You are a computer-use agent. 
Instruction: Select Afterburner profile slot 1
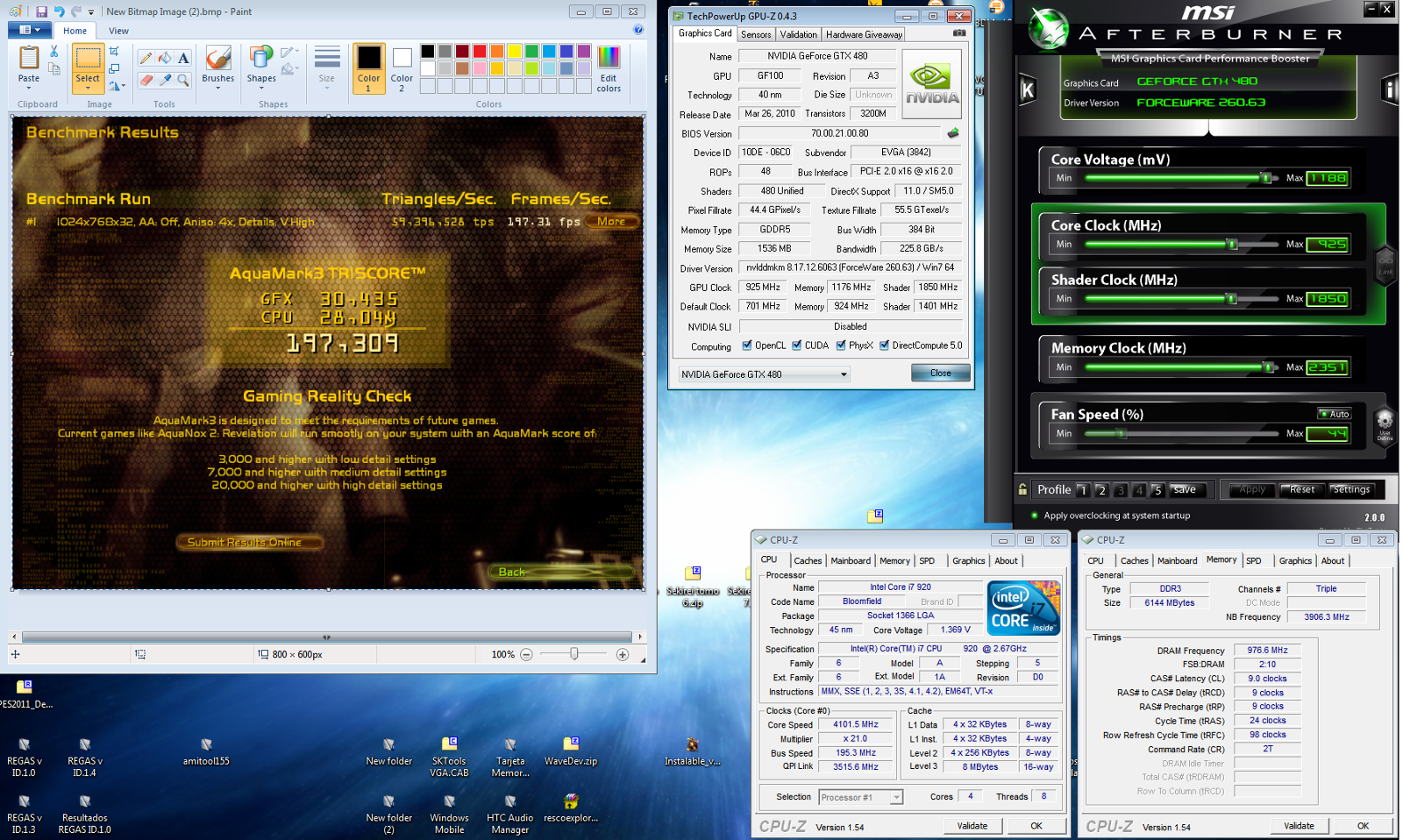coord(1083,490)
